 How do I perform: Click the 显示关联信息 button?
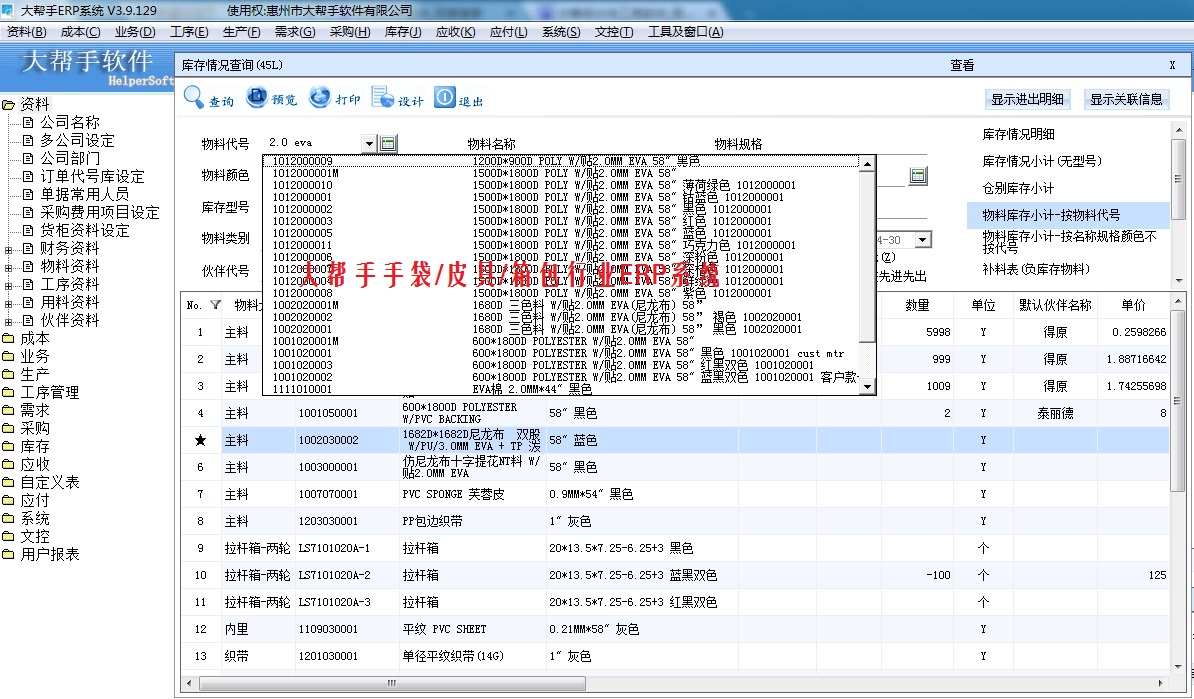point(1126,99)
